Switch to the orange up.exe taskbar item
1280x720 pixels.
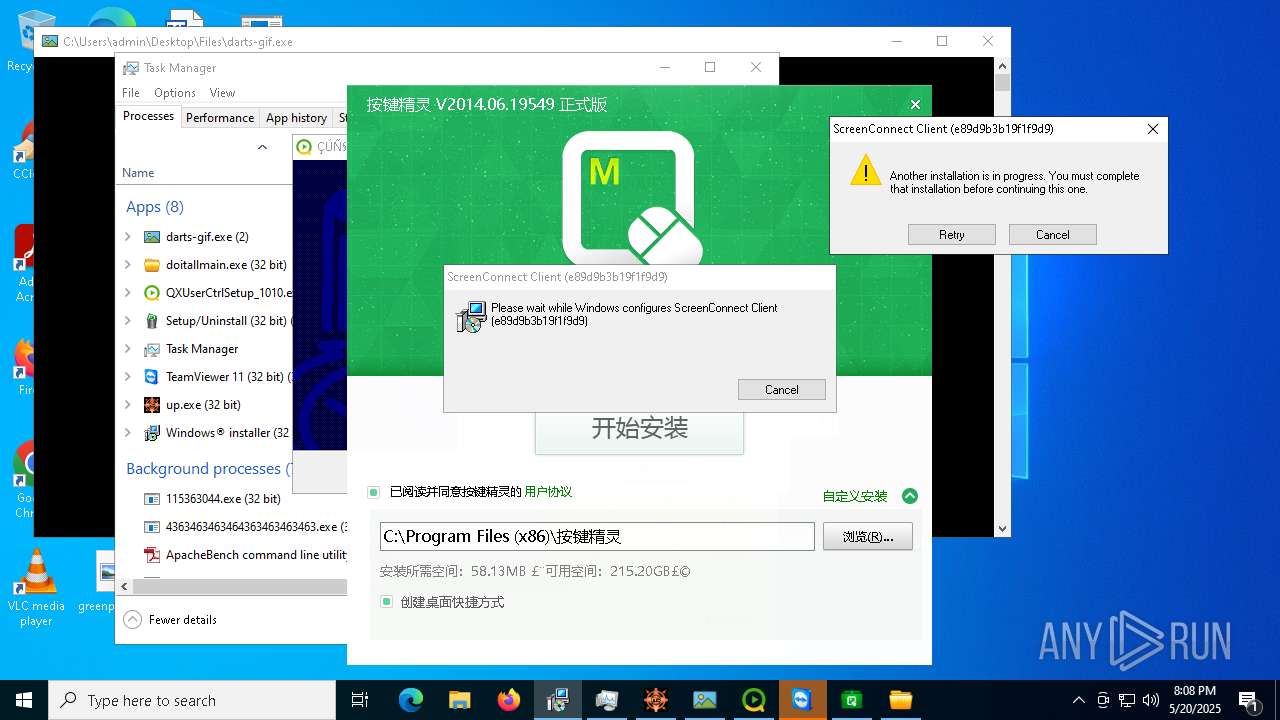[x=656, y=700]
